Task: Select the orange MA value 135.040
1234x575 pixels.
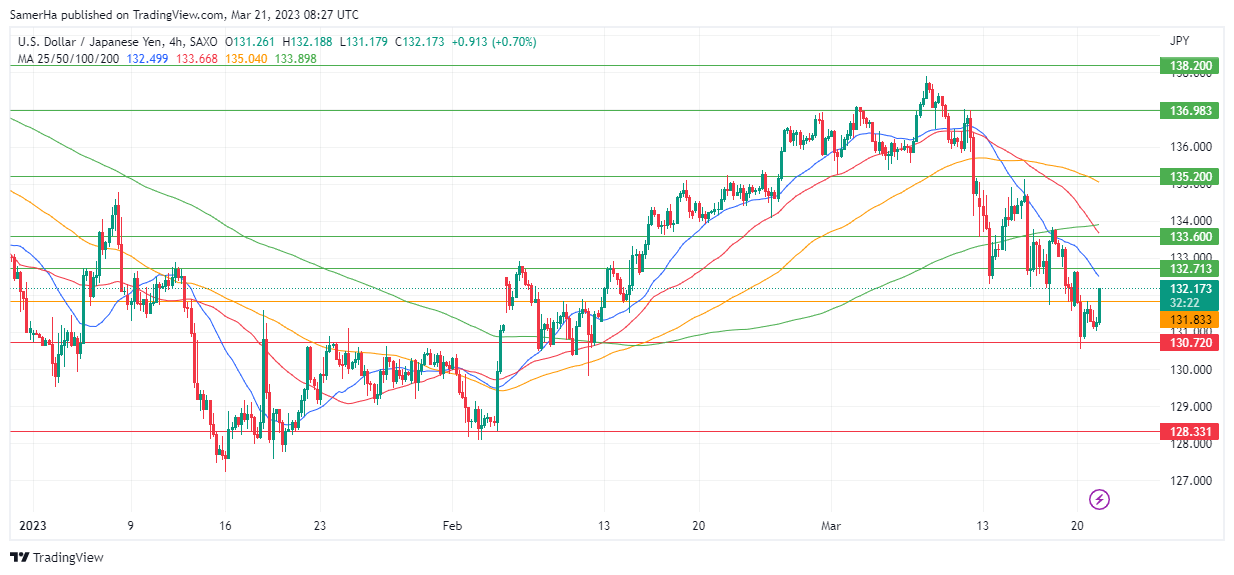Action: (248, 58)
